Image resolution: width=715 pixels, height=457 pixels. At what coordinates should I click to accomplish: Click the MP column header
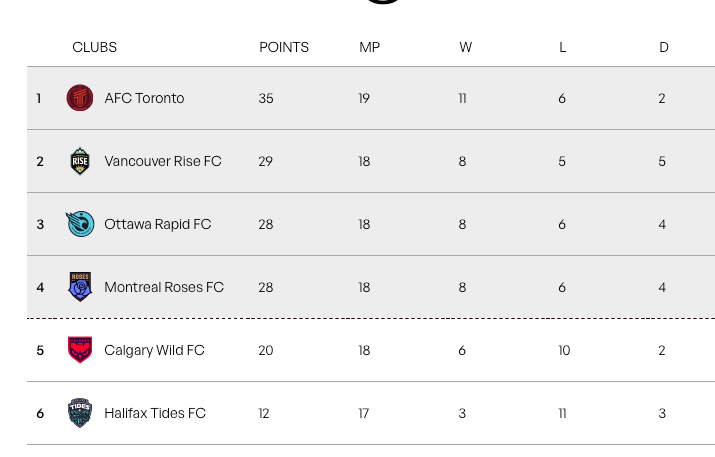[370, 47]
